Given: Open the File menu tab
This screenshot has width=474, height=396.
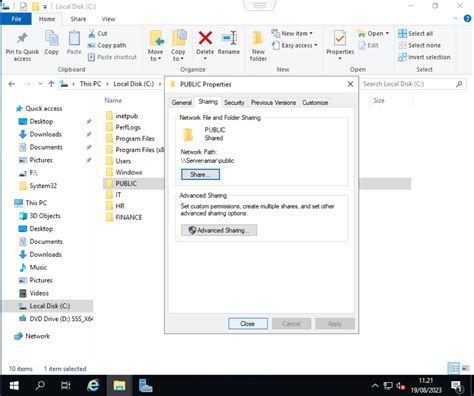Looking at the screenshot, I should pos(16,19).
